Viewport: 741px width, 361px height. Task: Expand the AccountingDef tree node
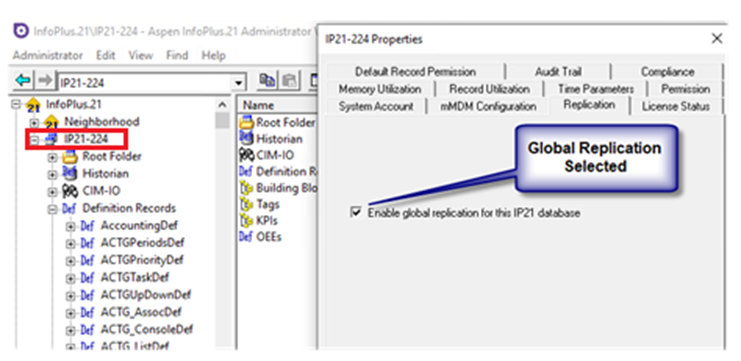coord(70,226)
